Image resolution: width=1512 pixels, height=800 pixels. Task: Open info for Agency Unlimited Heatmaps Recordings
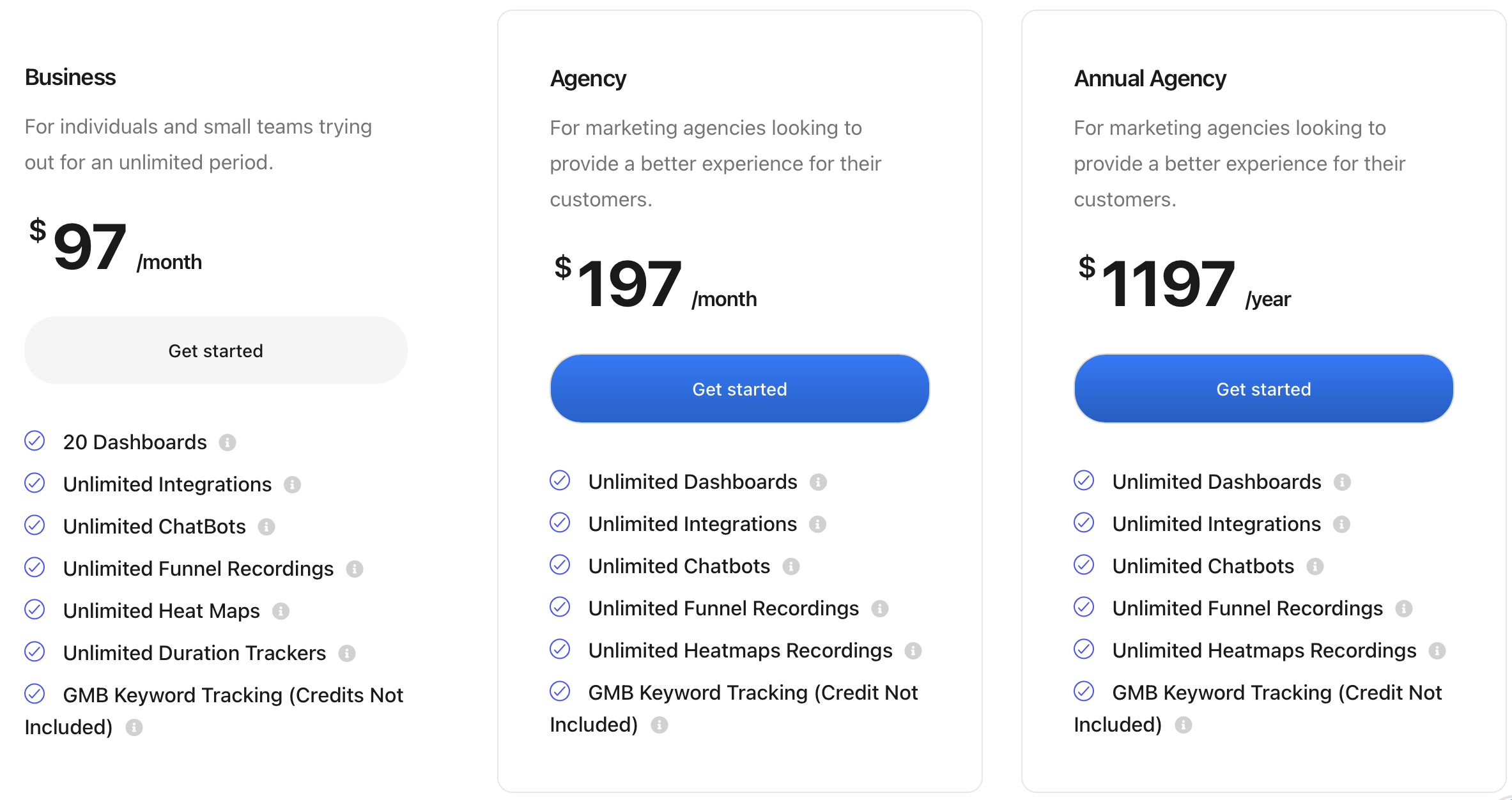(913, 650)
